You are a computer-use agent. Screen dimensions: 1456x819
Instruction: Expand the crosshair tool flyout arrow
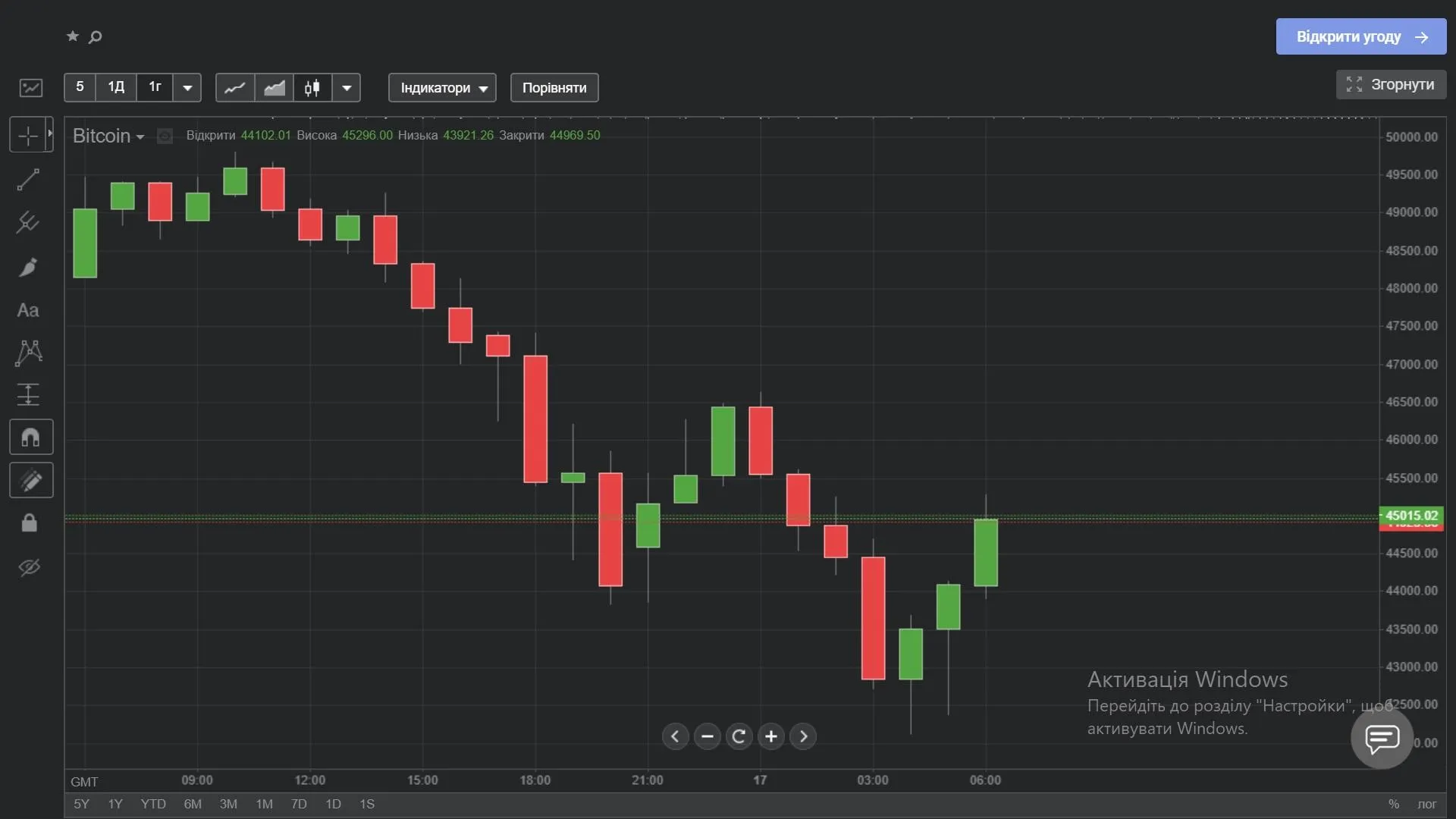tap(50, 133)
